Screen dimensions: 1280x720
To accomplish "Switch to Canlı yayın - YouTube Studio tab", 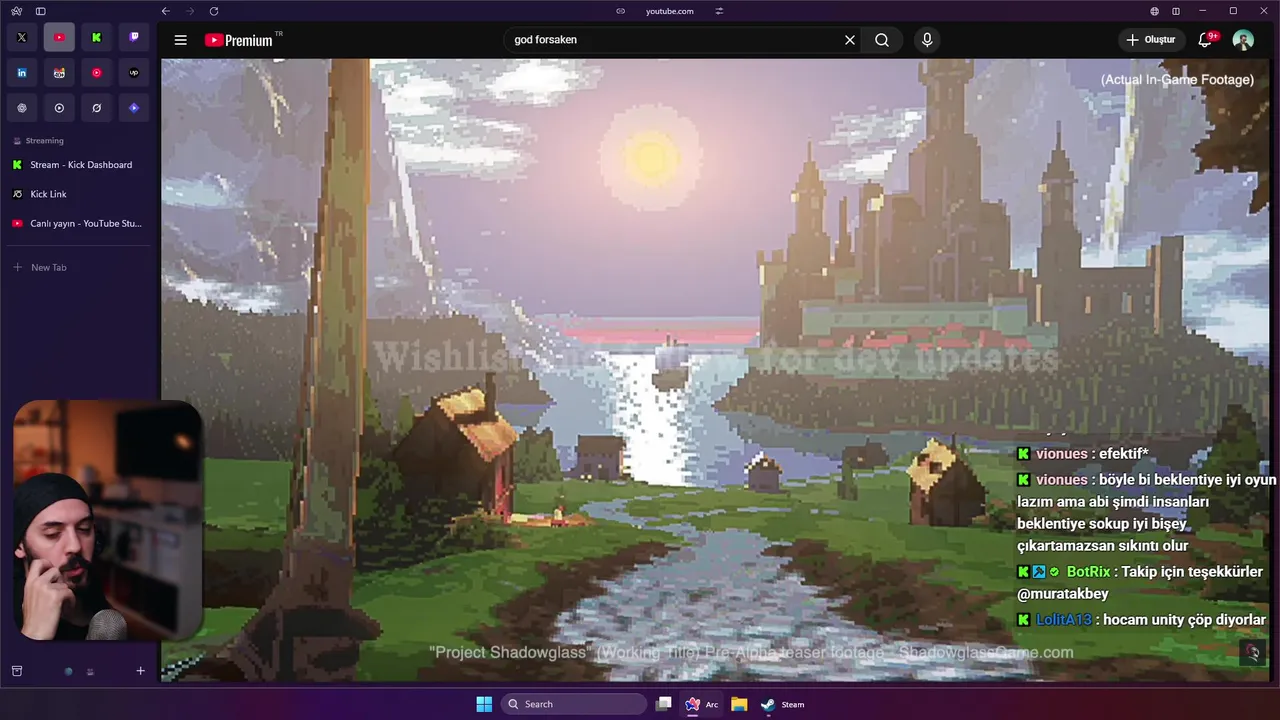I will tap(78, 224).
